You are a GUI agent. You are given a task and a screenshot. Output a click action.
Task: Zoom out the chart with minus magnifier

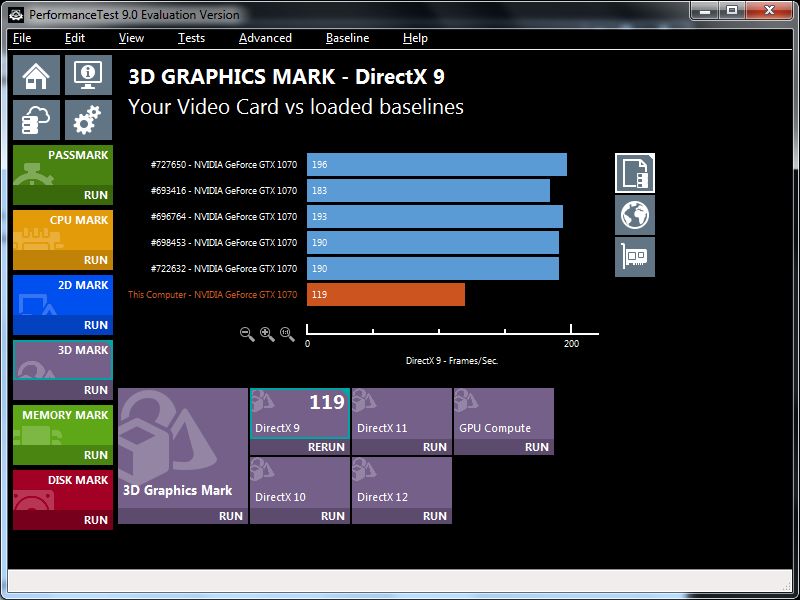tap(247, 334)
